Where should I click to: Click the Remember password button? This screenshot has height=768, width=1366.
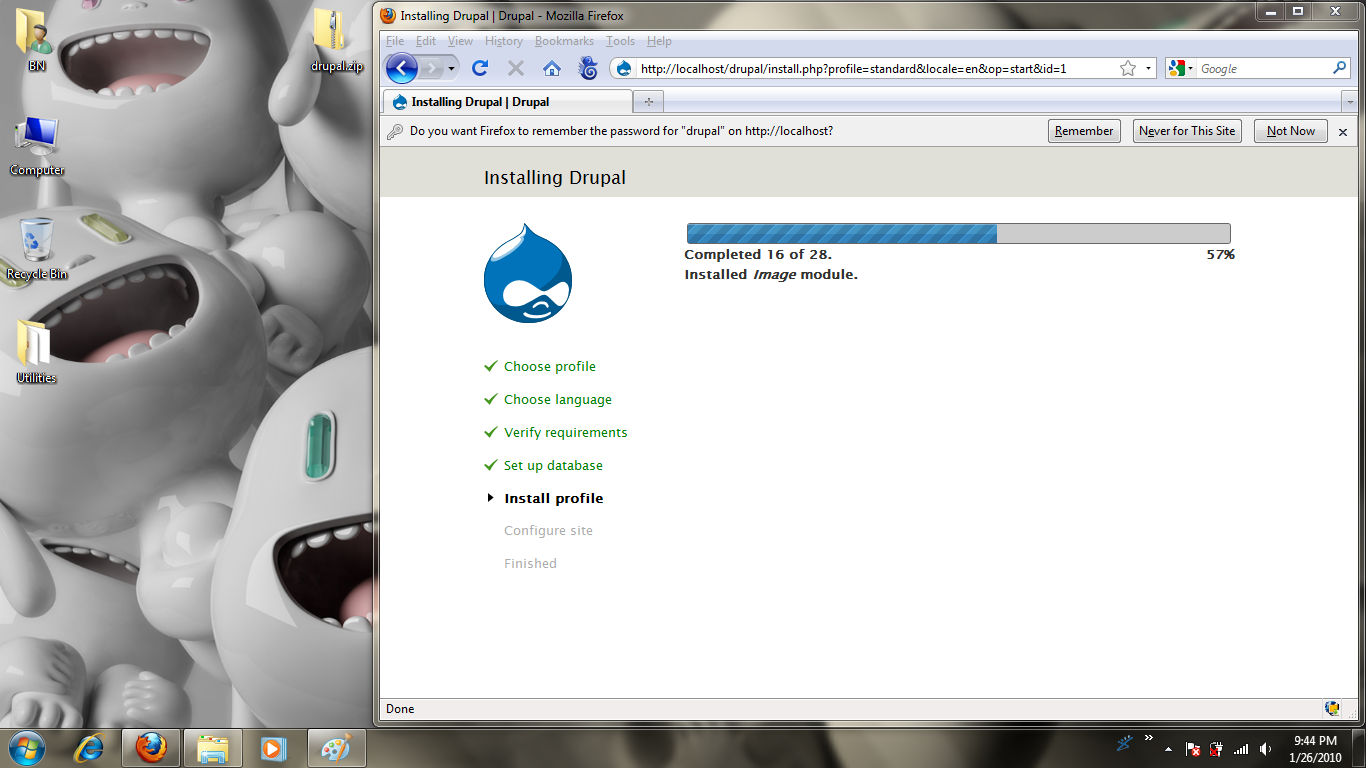pyautogui.click(x=1084, y=131)
